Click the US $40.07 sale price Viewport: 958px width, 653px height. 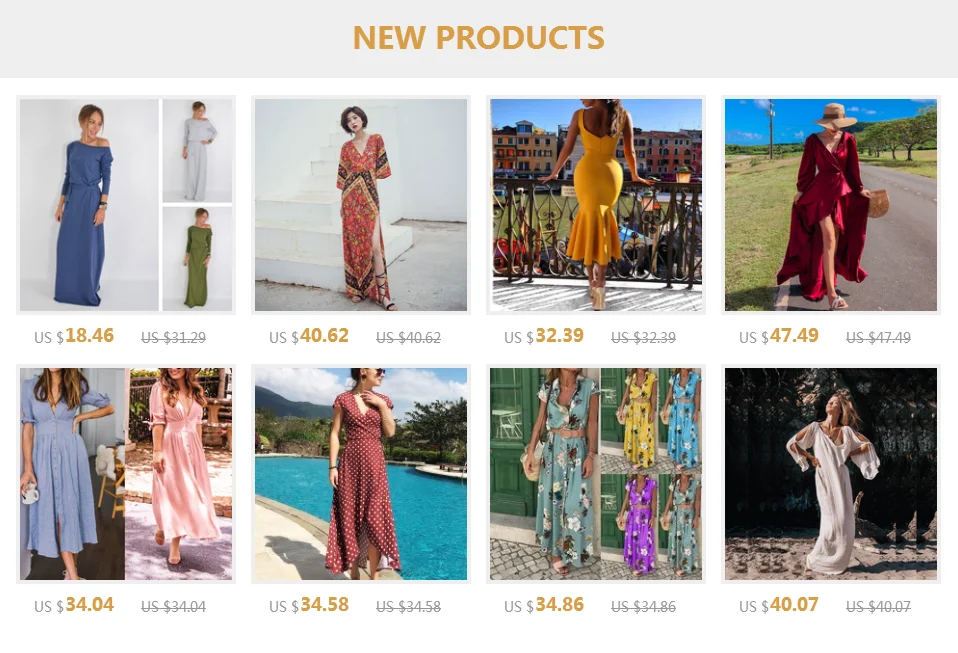click(778, 605)
